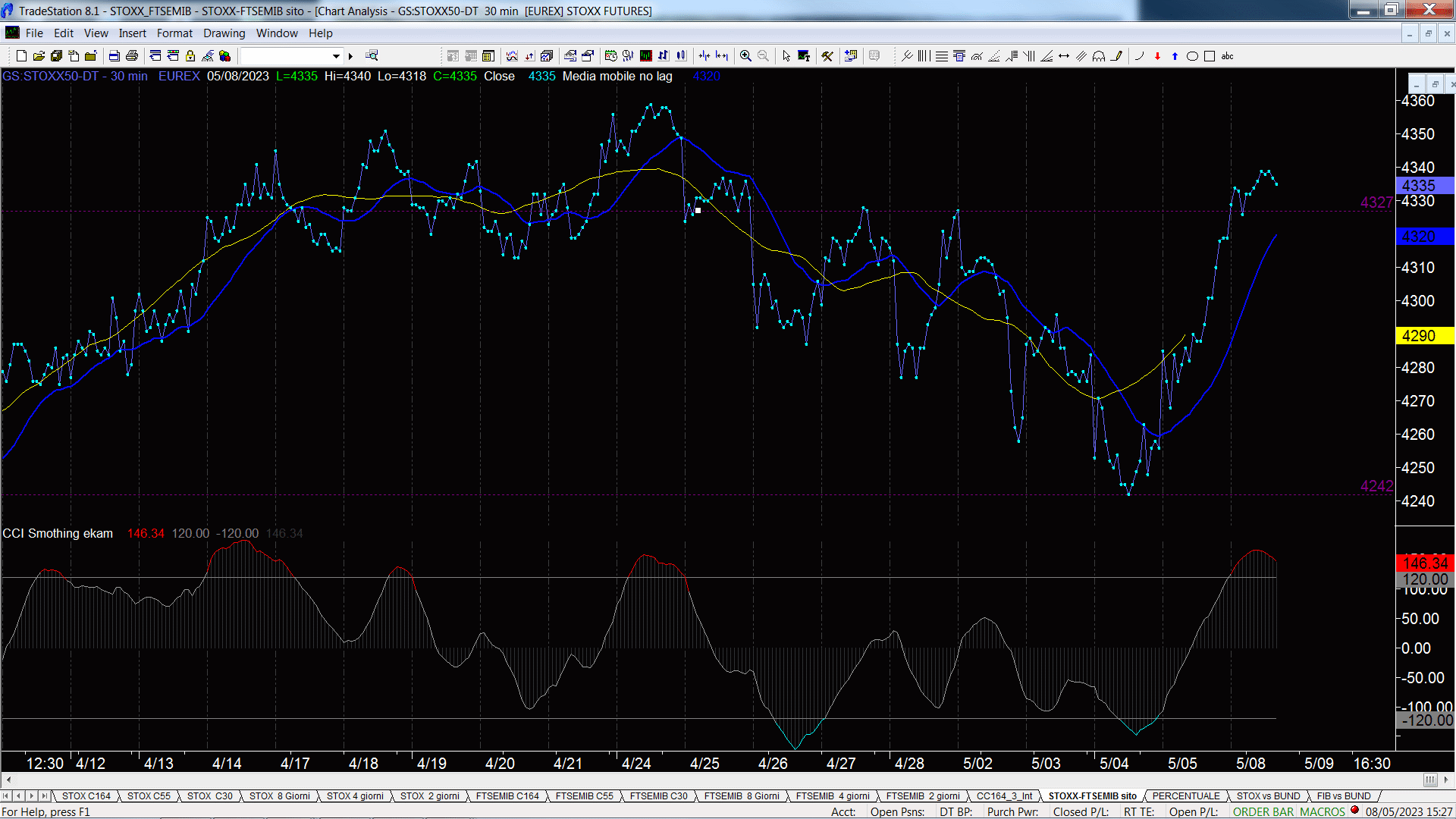Click the pencil drawing tool icon
This screenshot has height=819, width=1456.
pos(1117,56)
